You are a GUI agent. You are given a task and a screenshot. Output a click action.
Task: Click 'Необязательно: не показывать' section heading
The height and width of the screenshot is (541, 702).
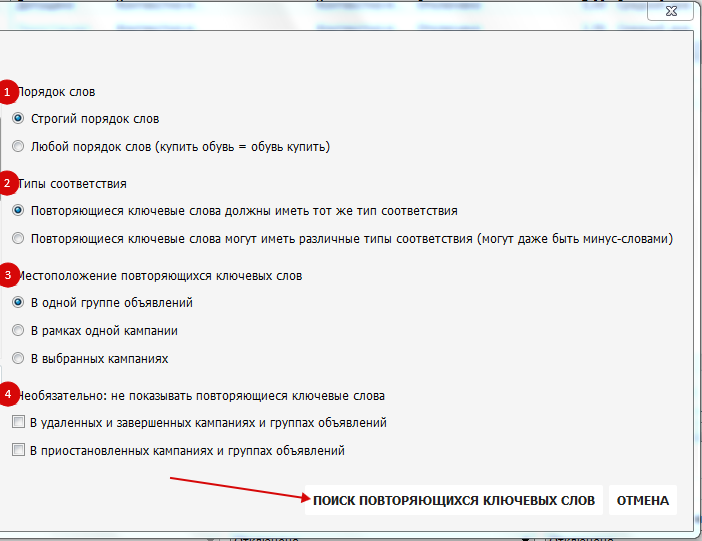pyautogui.click(x=201, y=396)
